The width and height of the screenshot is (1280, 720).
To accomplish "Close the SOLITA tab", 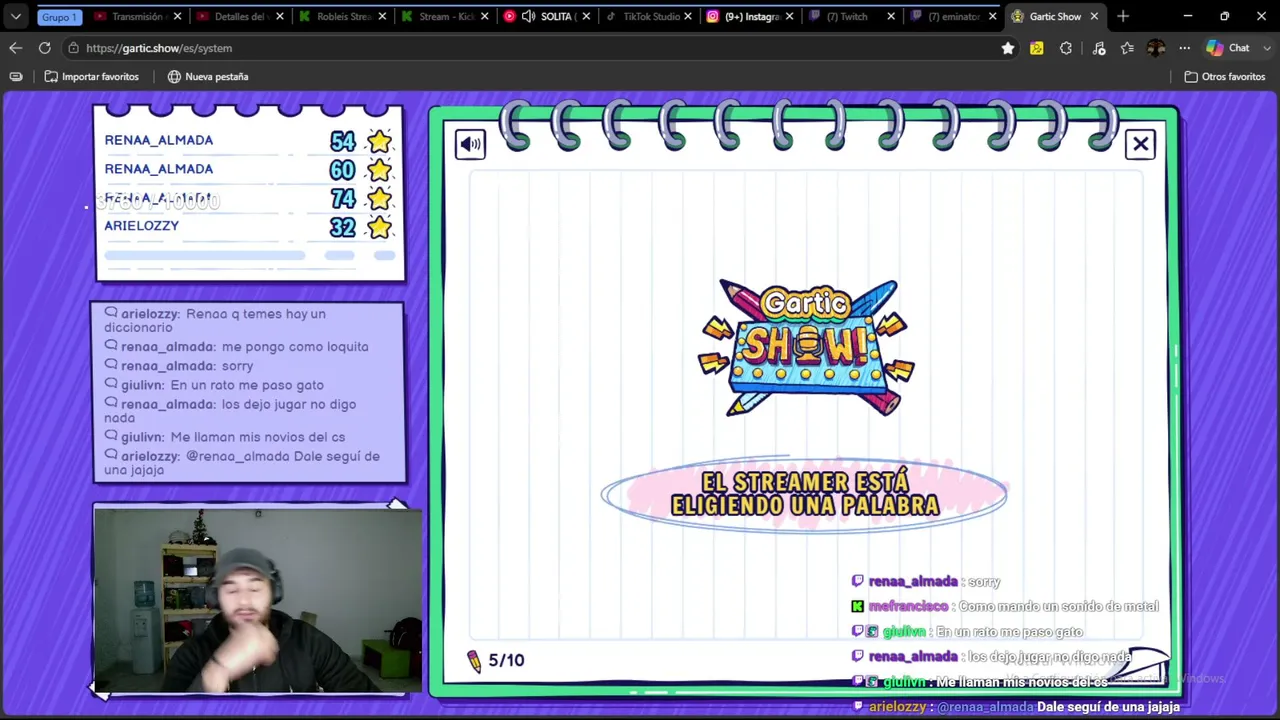I will (586, 16).
